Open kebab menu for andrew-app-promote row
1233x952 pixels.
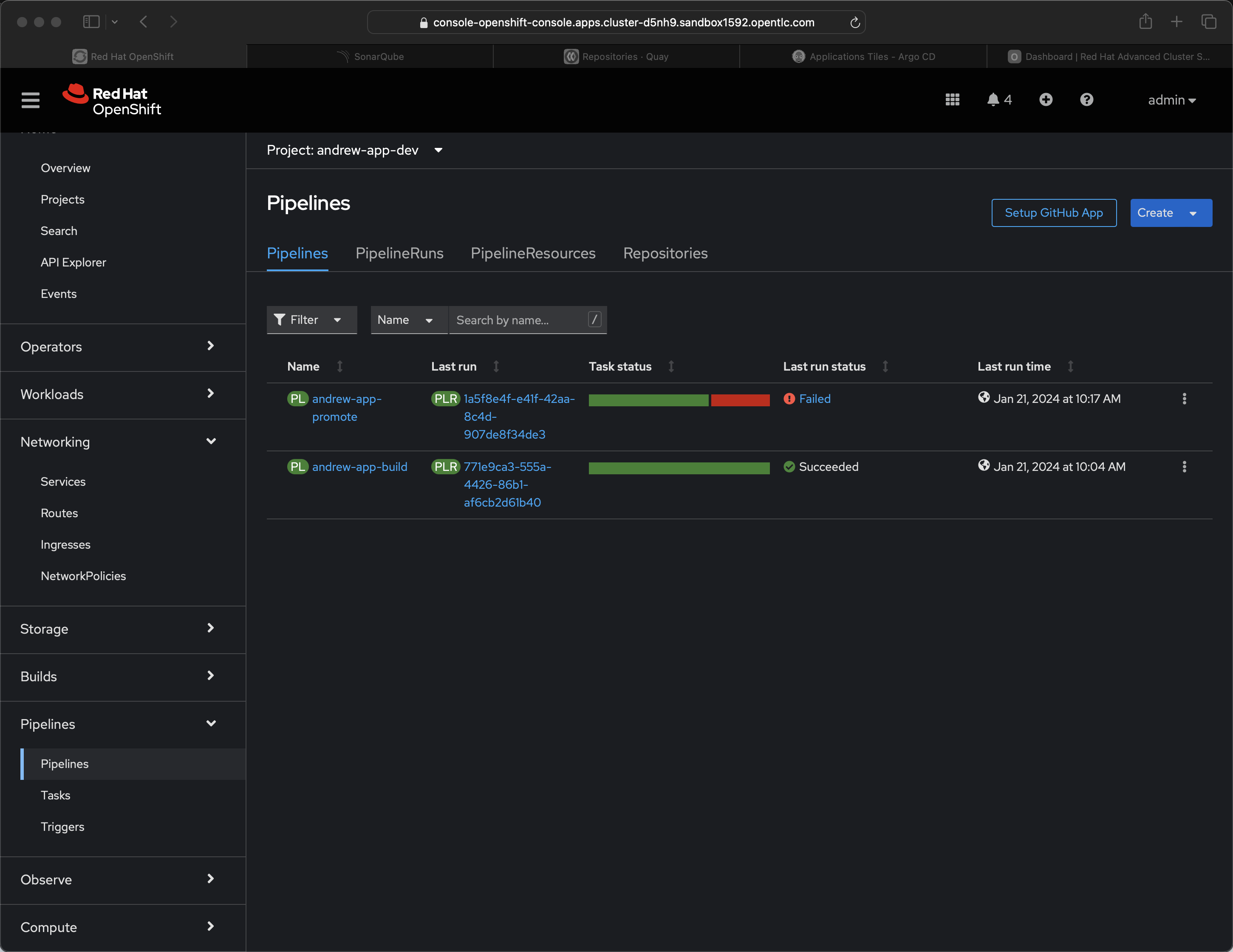pyautogui.click(x=1184, y=399)
